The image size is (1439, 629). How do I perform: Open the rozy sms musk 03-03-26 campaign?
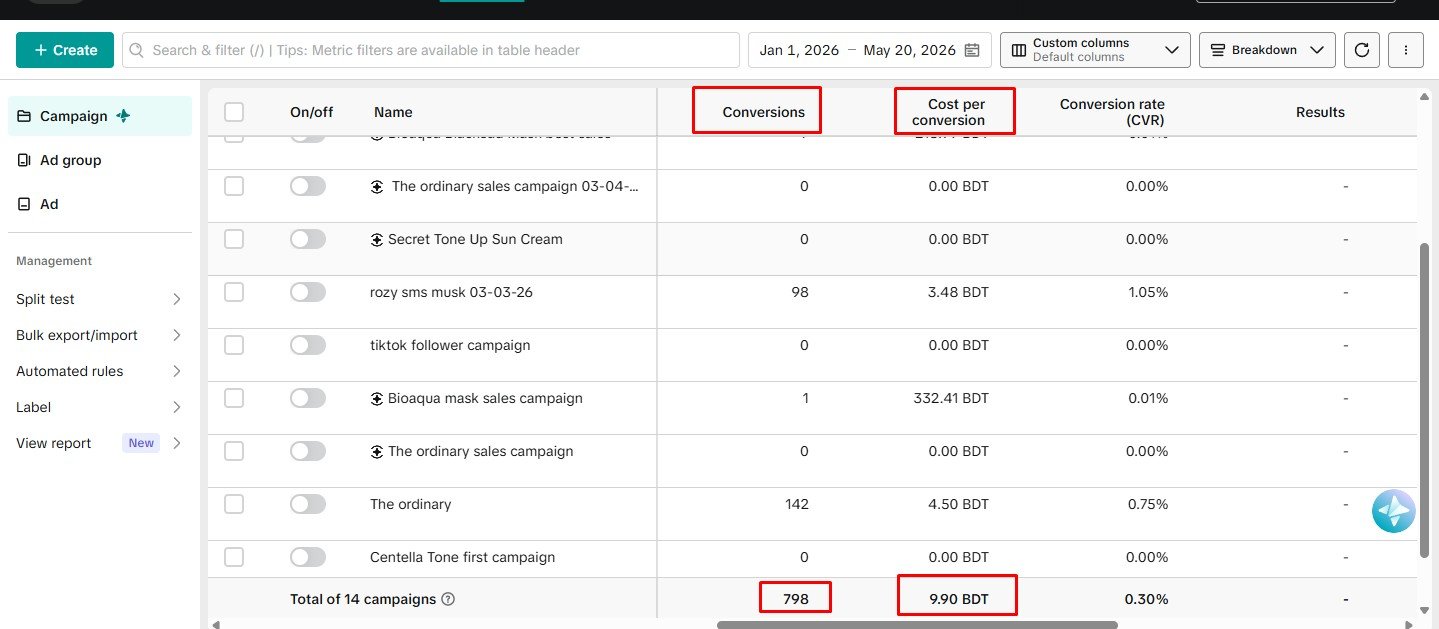(451, 292)
